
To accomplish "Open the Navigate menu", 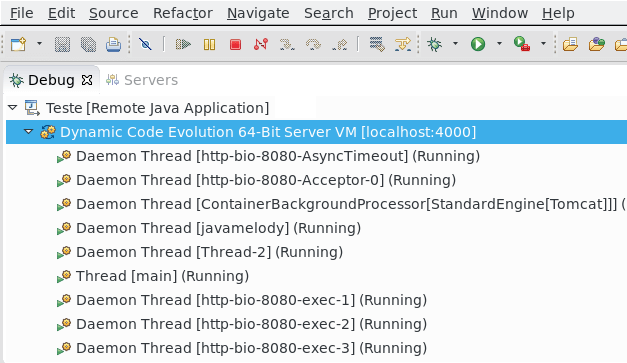I will pos(258,13).
